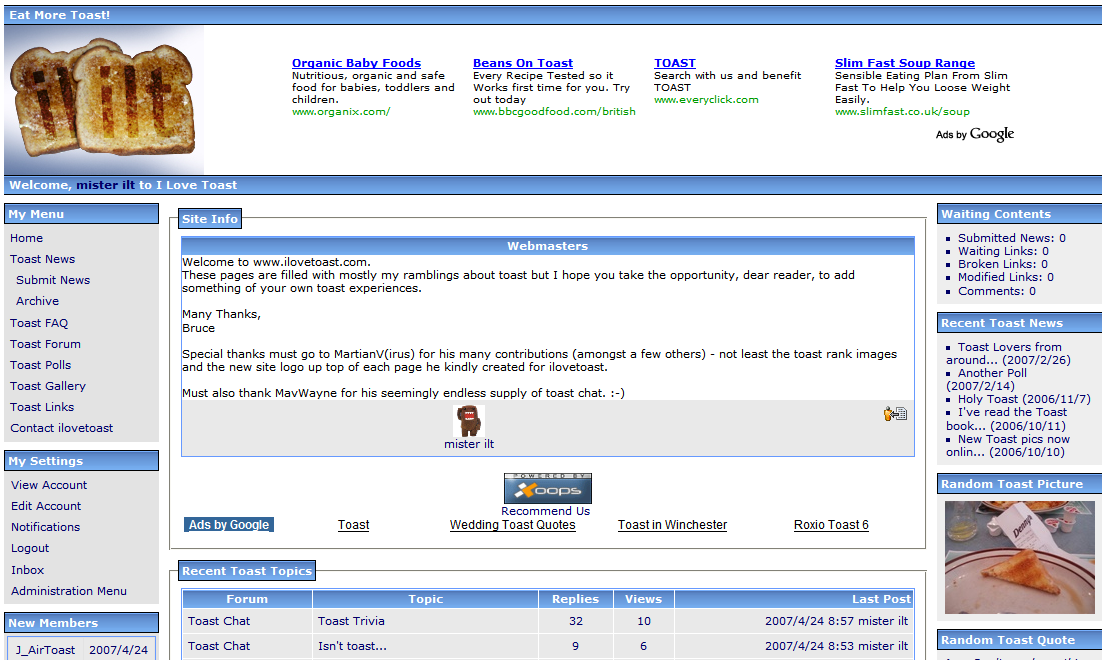Open Submitted News waiting item
Viewport: 1102px width, 660px height.
tap(1011, 238)
